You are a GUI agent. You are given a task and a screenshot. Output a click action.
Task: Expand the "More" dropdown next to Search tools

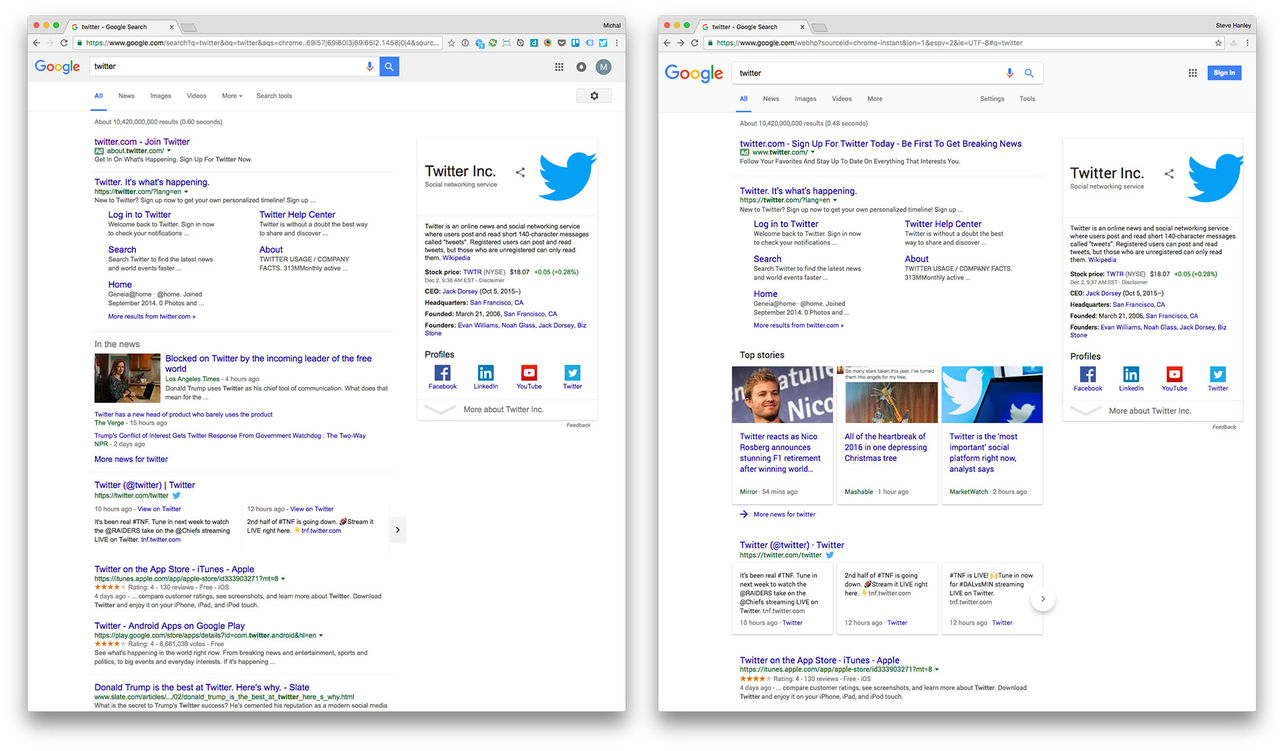click(x=231, y=96)
